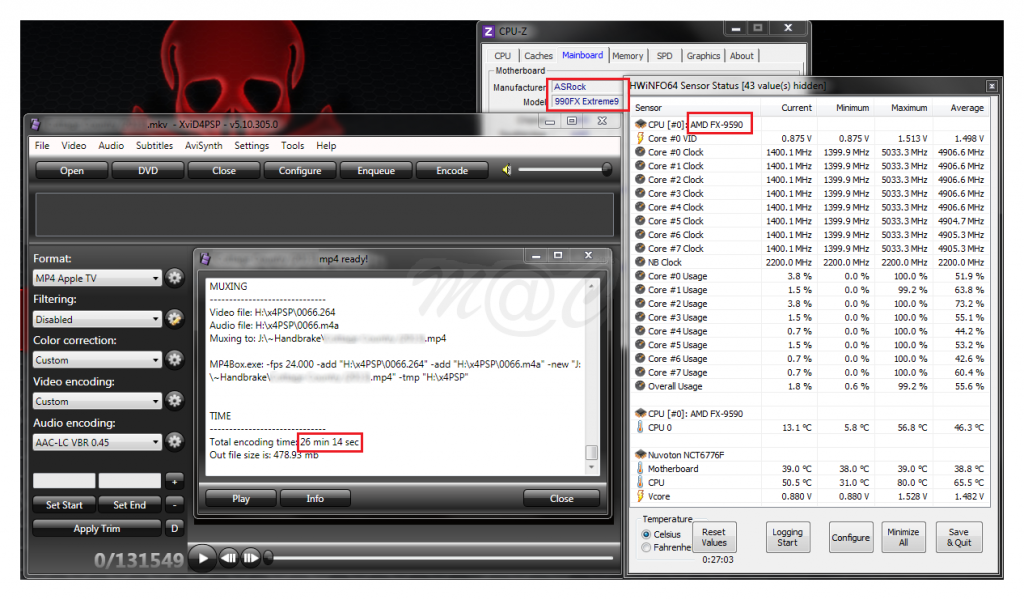Open the Audio encoding AAC-LC dropdown

tap(97, 442)
